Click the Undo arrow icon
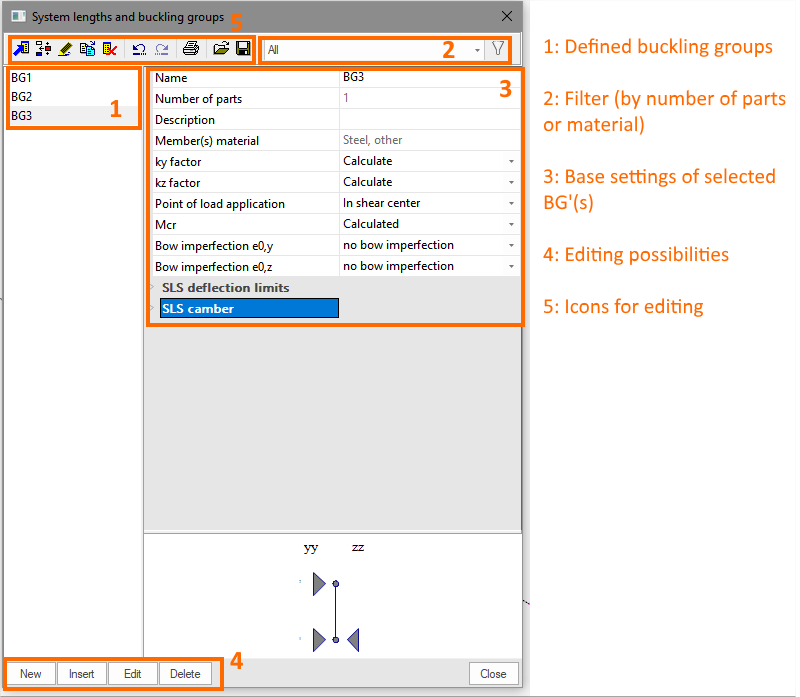The width and height of the screenshot is (800, 697). tap(140, 48)
